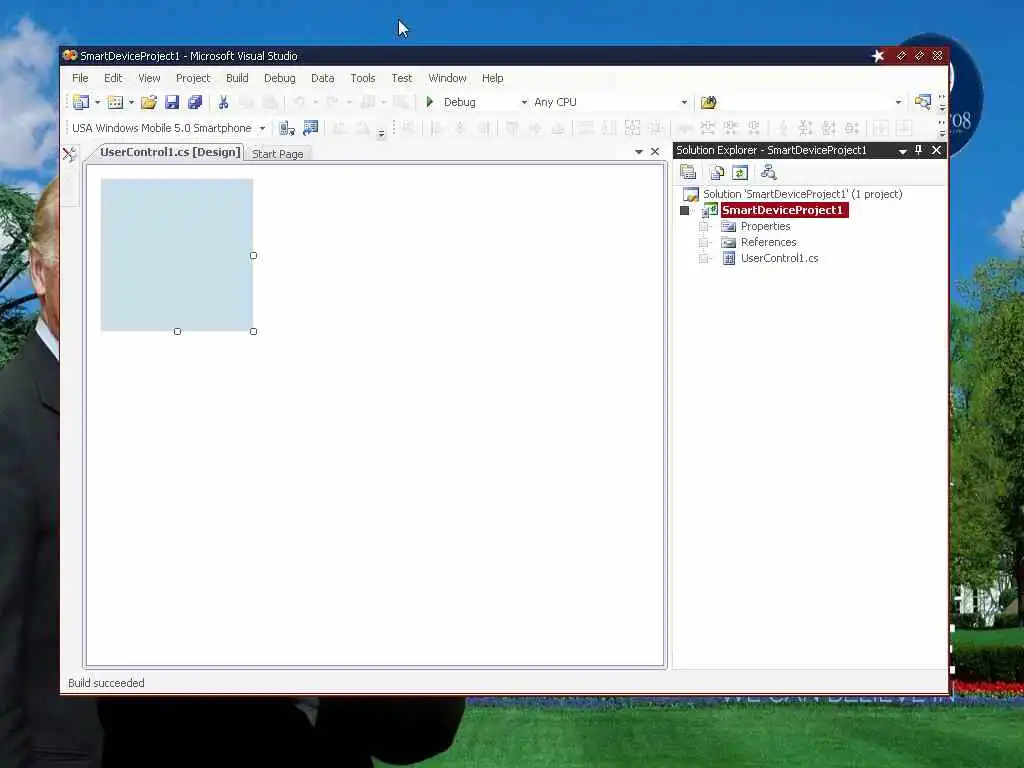Open the Data menu

323,78
